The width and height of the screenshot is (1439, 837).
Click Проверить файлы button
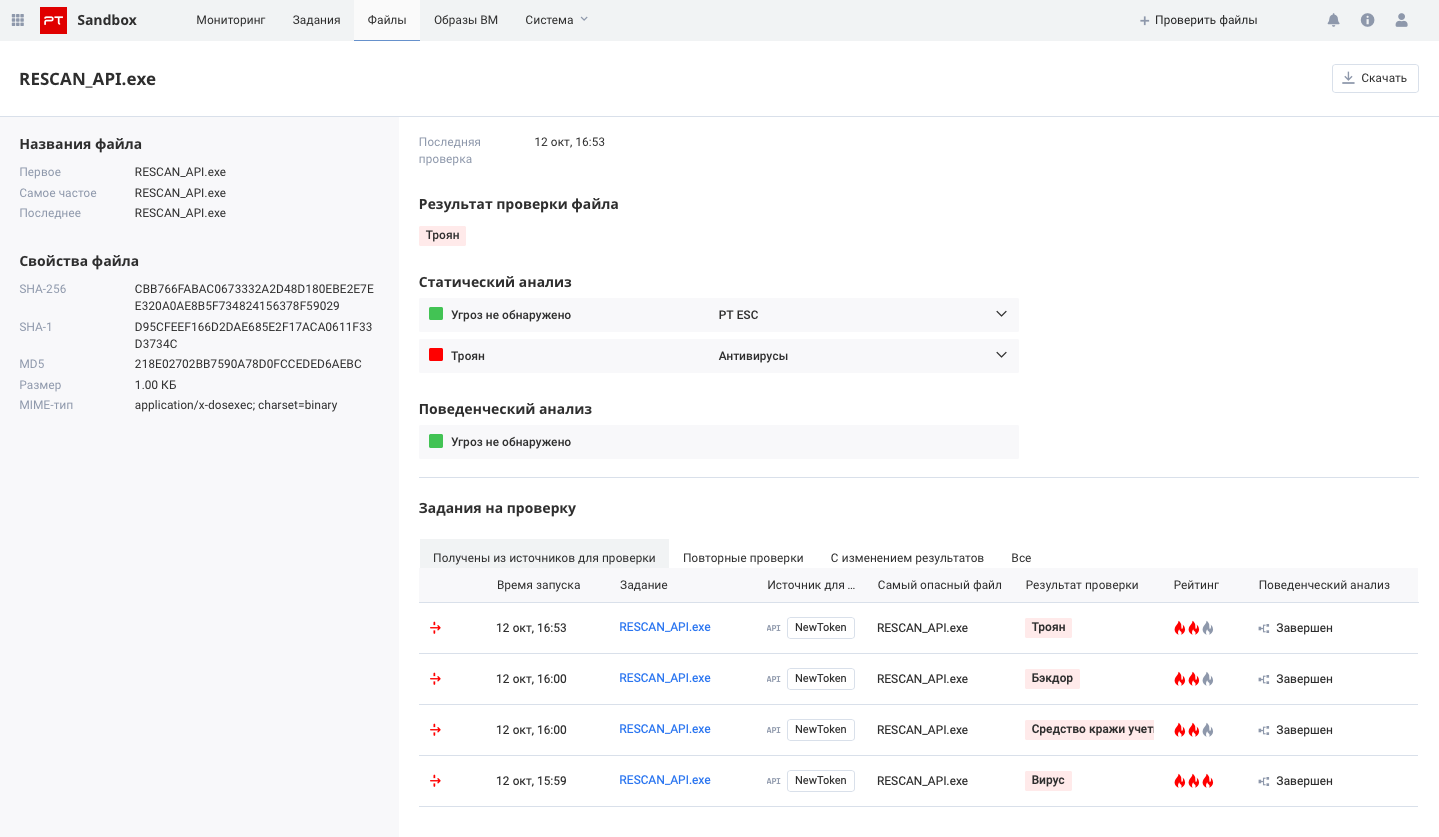[1198, 20]
